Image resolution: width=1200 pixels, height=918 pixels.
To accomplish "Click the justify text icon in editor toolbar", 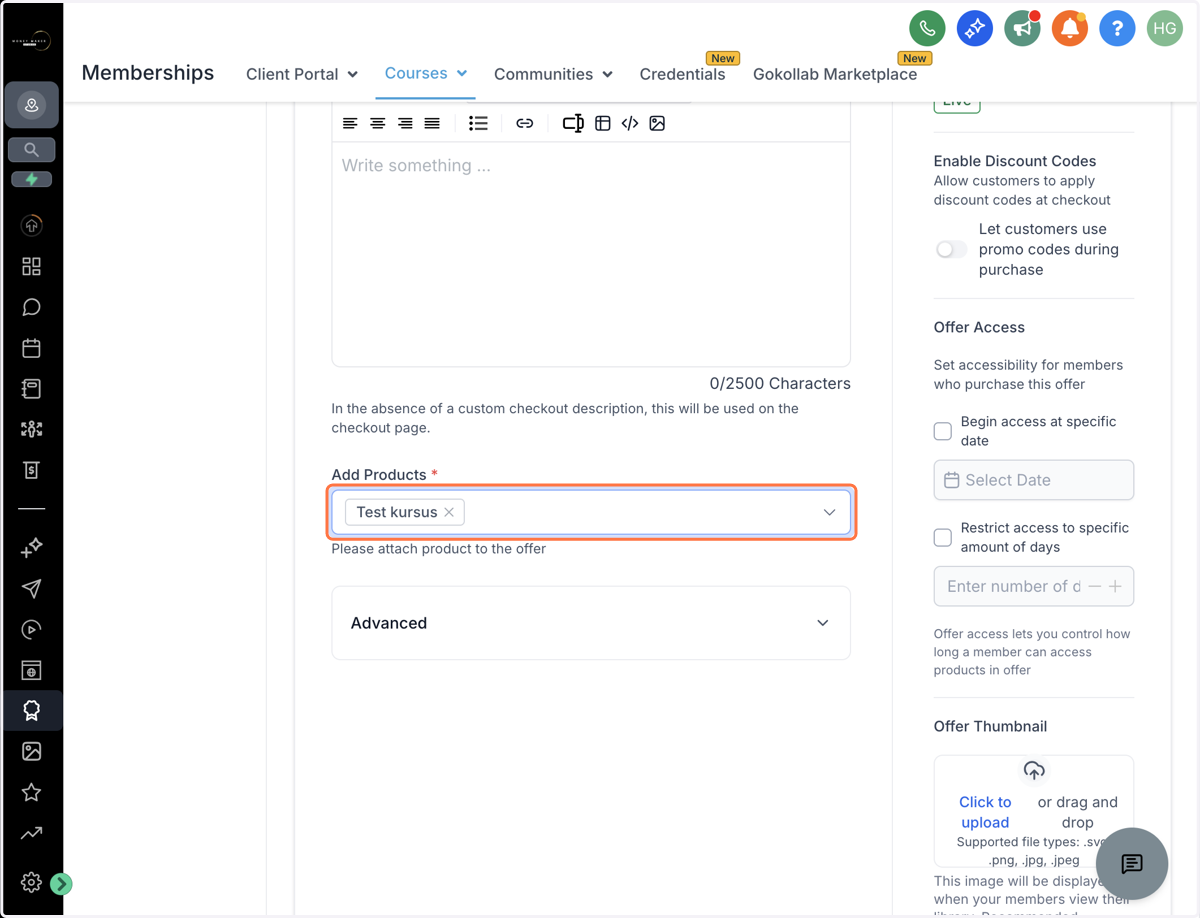I will click(x=432, y=123).
